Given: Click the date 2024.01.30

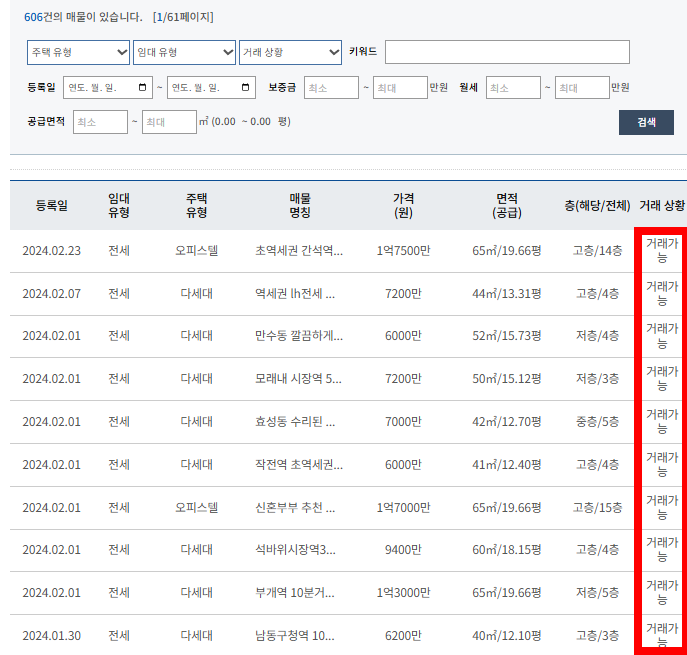Looking at the screenshot, I should click(x=52, y=635).
